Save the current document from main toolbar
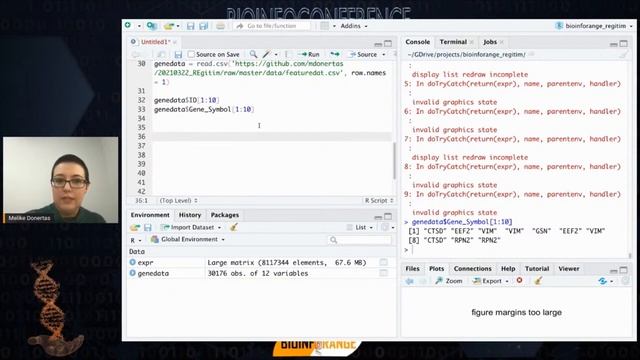This screenshot has height=360, width=640. pos(191,26)
